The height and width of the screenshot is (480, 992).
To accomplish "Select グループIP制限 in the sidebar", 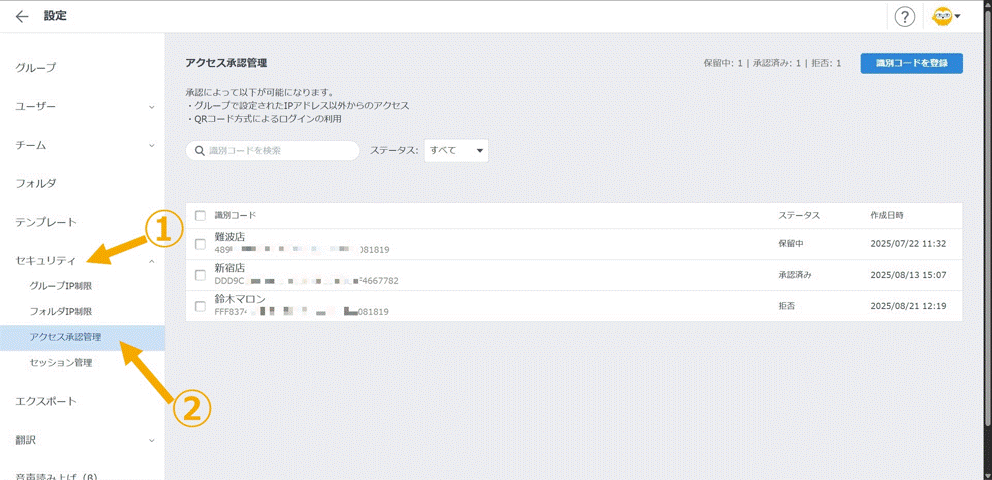I will pyautogui.click(x=61, y=286).
